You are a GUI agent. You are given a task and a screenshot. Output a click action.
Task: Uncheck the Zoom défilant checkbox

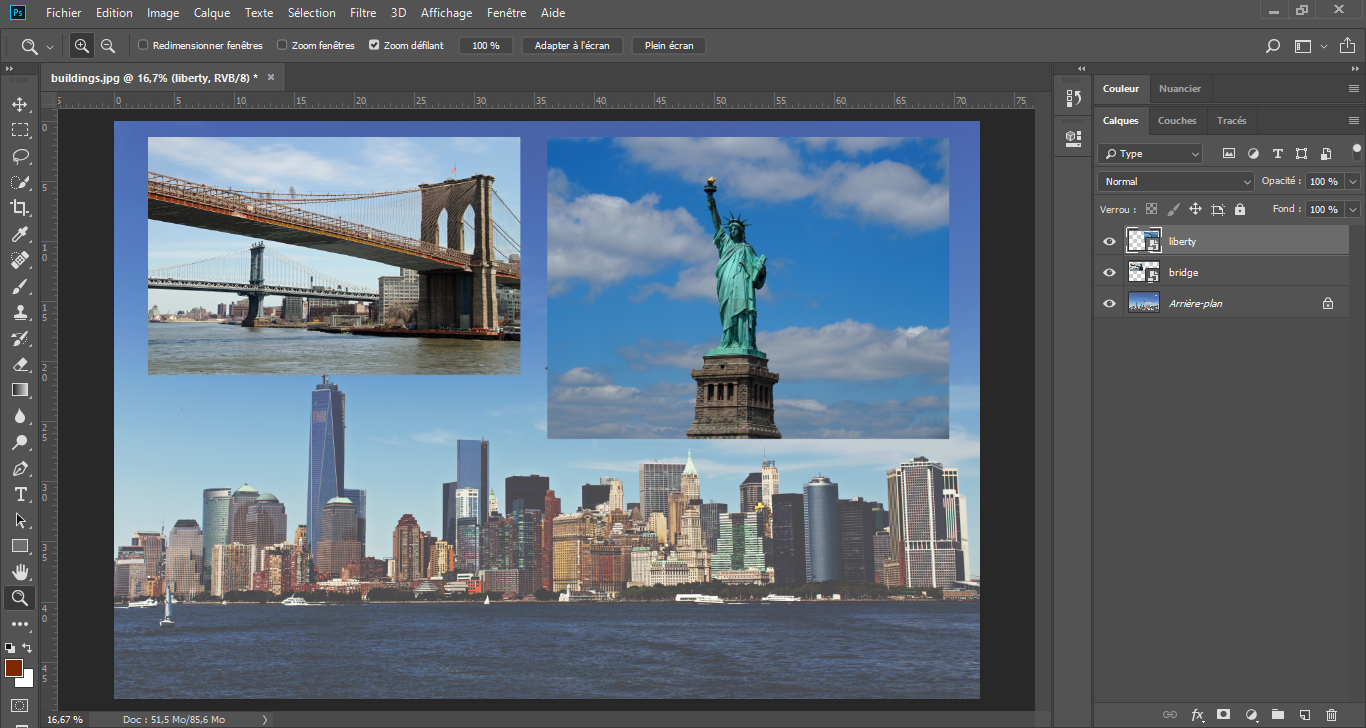point(374,46)
